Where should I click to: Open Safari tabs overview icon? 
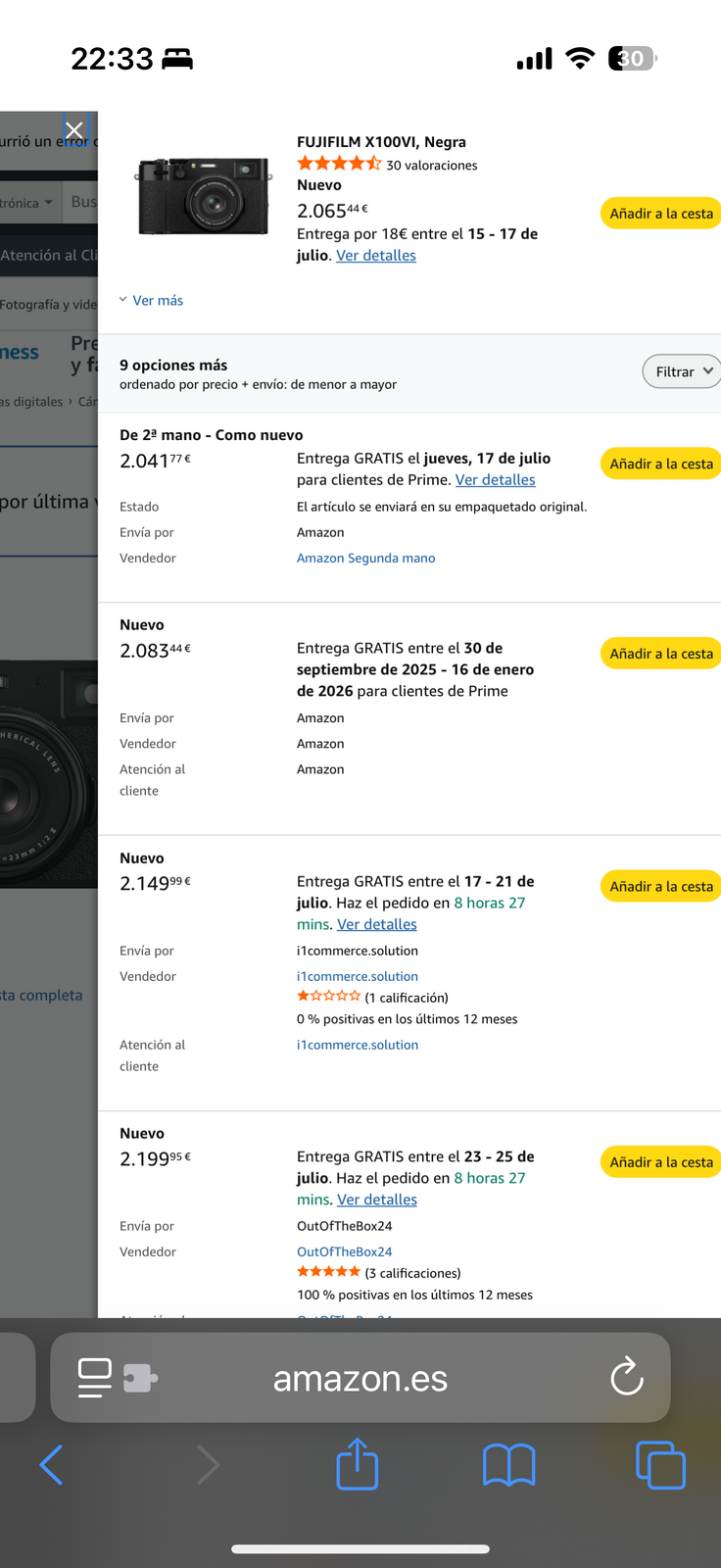[660, 1465]
